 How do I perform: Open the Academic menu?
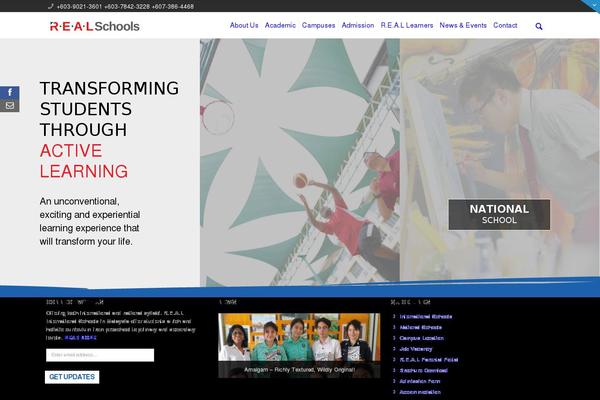[x=280, y=25]
